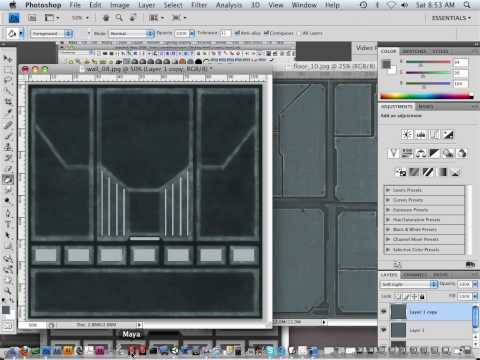The image size is (480, 360).
Task: Add a Curves adjustment
Action: tap(434, 135)
